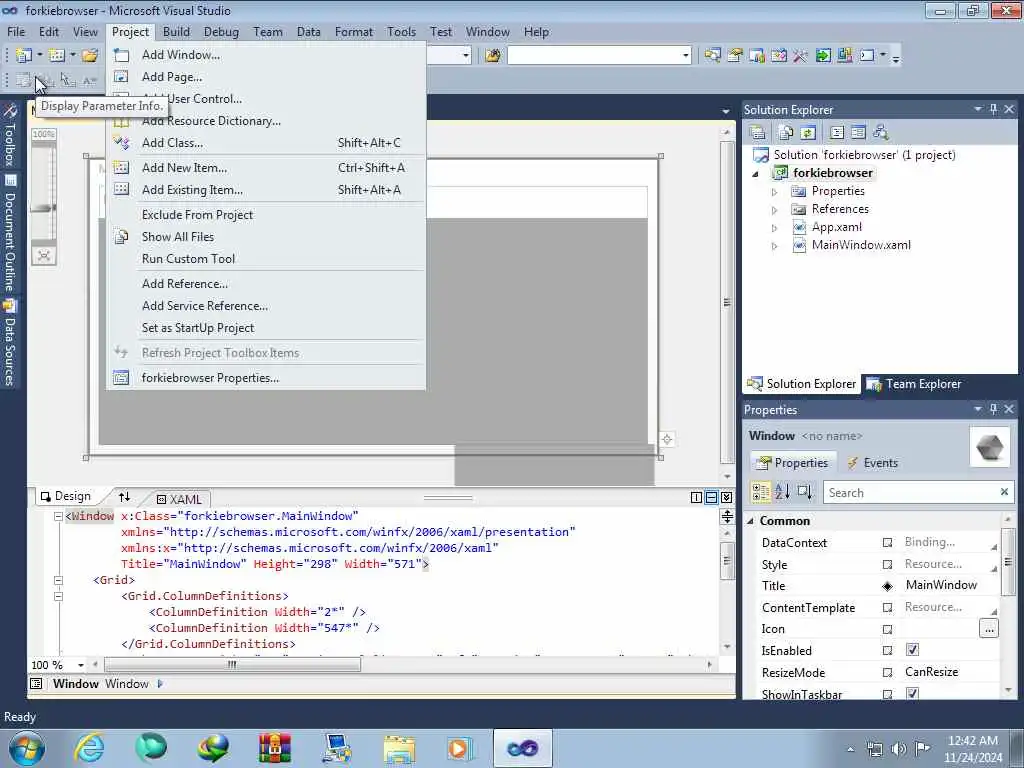Viewport: 1024px width, 768px height.
Task: Collapse the pane with double-chevron icon
Action: (x=726, y=498)
